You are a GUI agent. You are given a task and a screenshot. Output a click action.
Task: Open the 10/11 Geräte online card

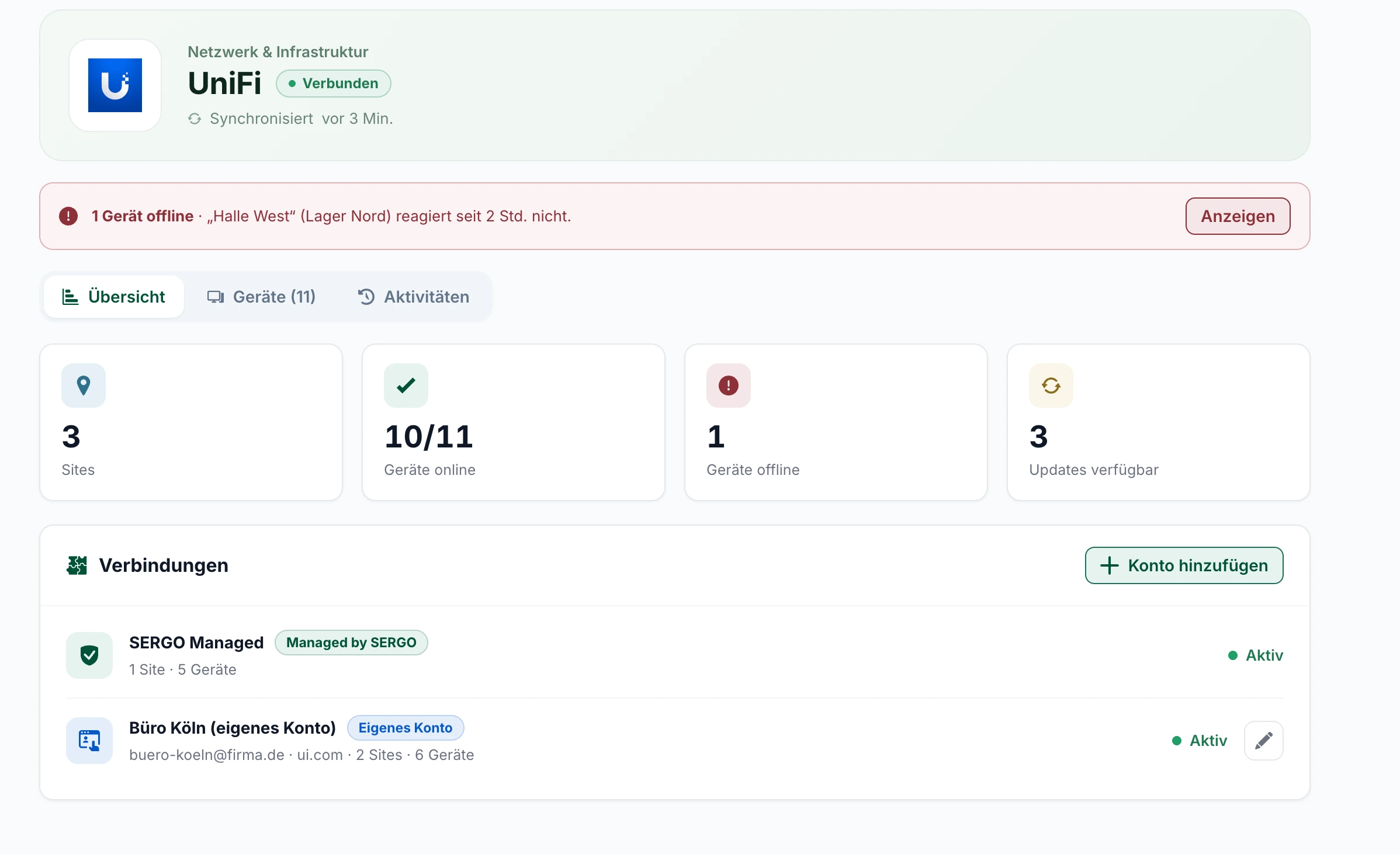514,422
